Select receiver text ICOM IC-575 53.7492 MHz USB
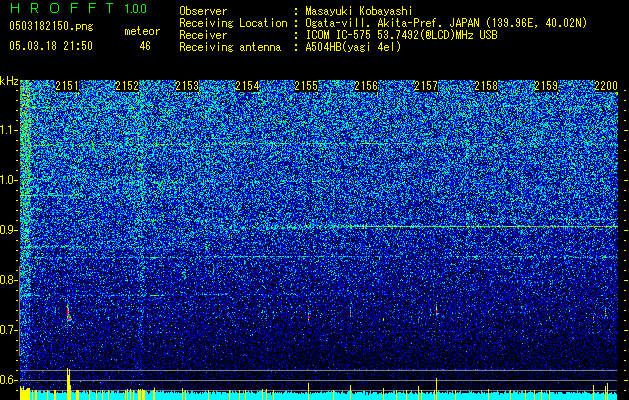This screenshot has width=629, height=400. click(401, 35)
